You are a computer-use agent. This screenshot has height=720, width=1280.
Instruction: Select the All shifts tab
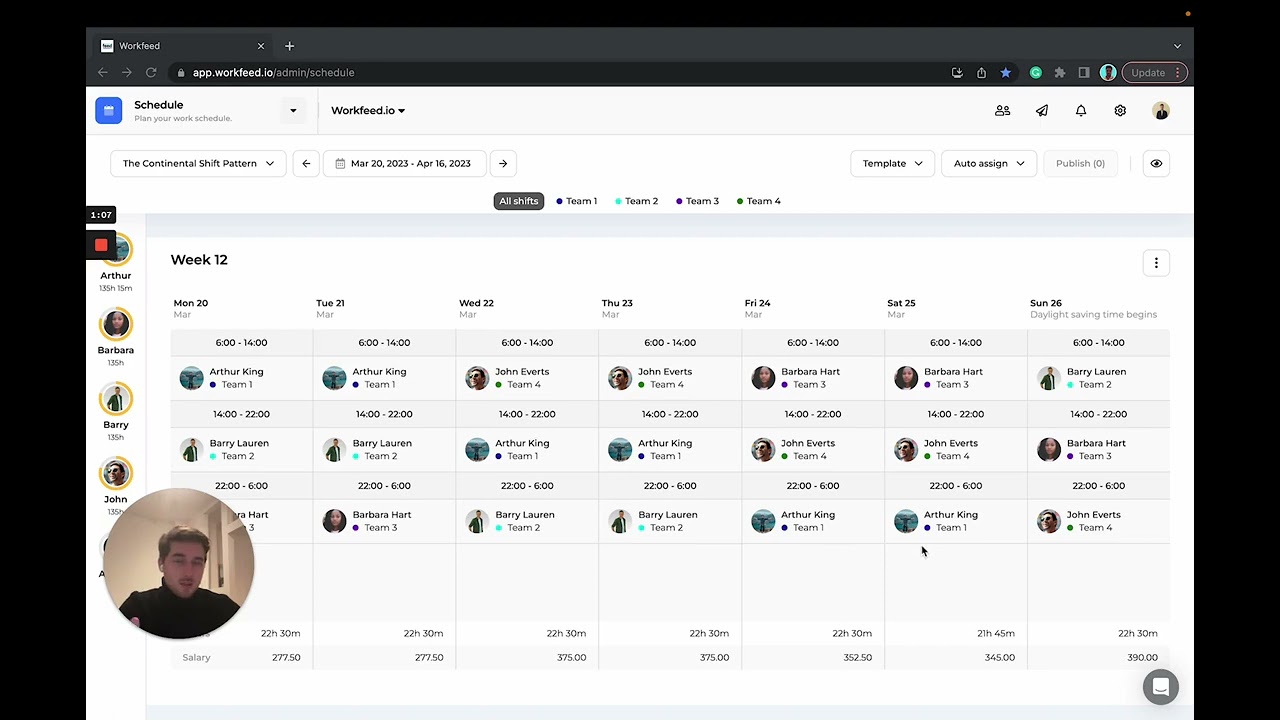(x=519, y=201)
